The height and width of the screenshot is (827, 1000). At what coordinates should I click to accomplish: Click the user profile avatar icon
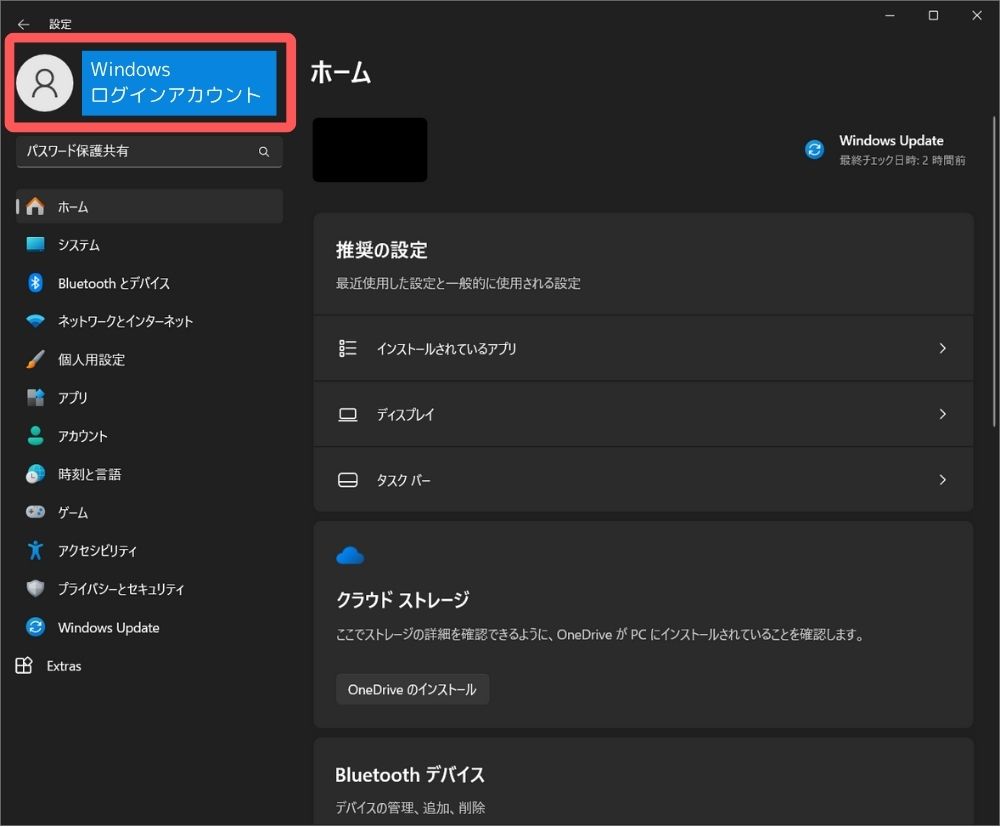tap(45, 83)
